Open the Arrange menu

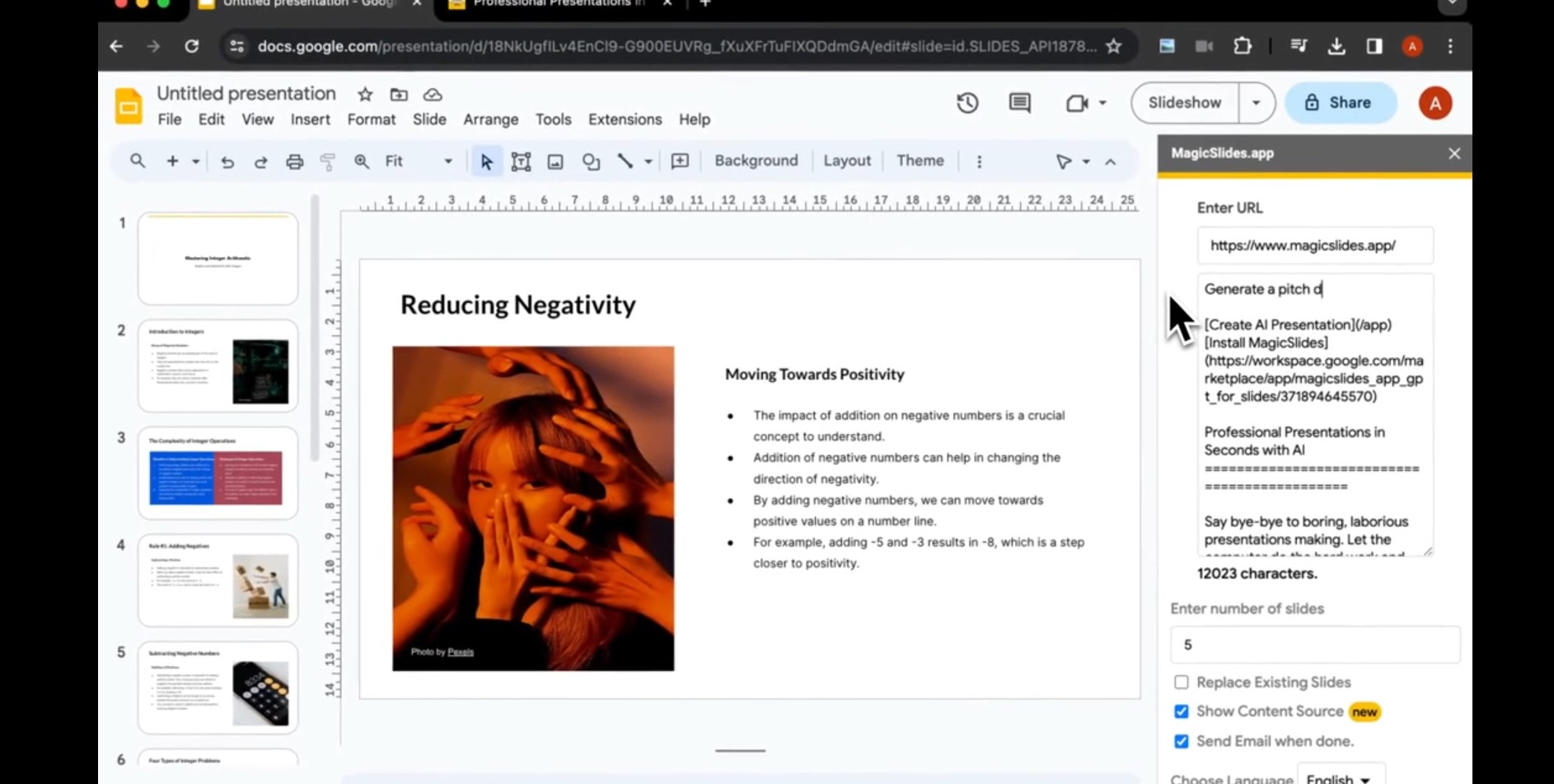click(x=491, y=119)
